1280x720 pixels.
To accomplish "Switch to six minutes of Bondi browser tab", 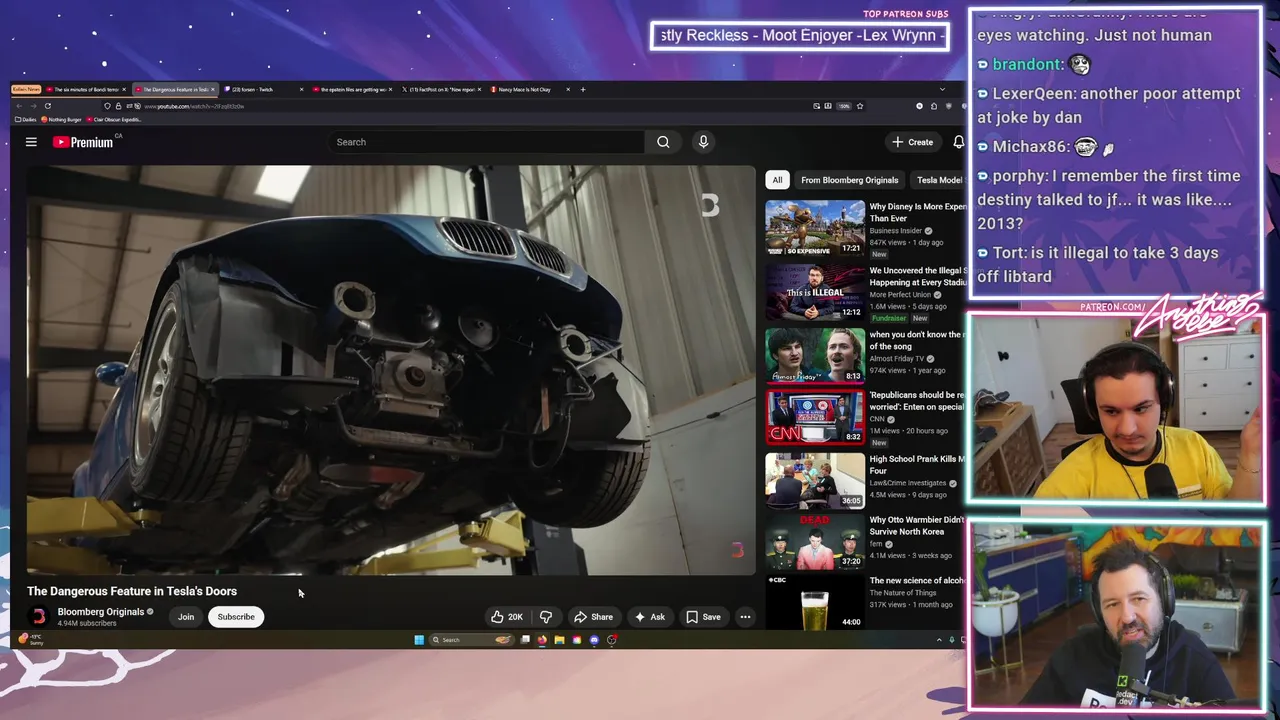I will pyautogui.click(x=86, y=89).
